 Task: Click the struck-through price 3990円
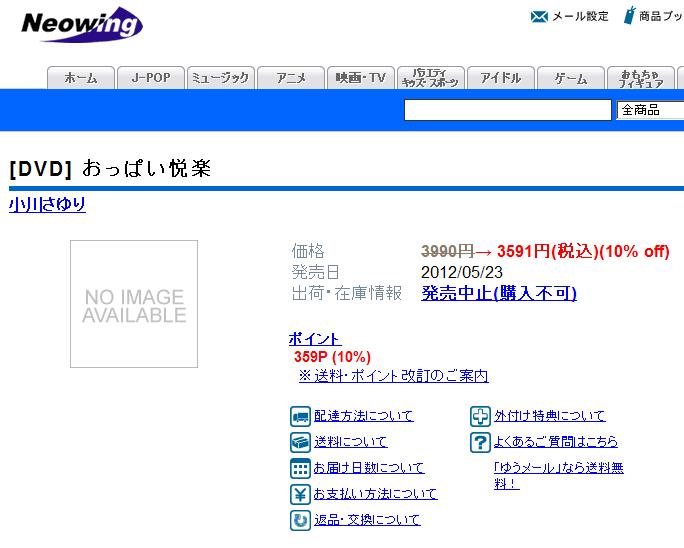click(x=447, y=251)
